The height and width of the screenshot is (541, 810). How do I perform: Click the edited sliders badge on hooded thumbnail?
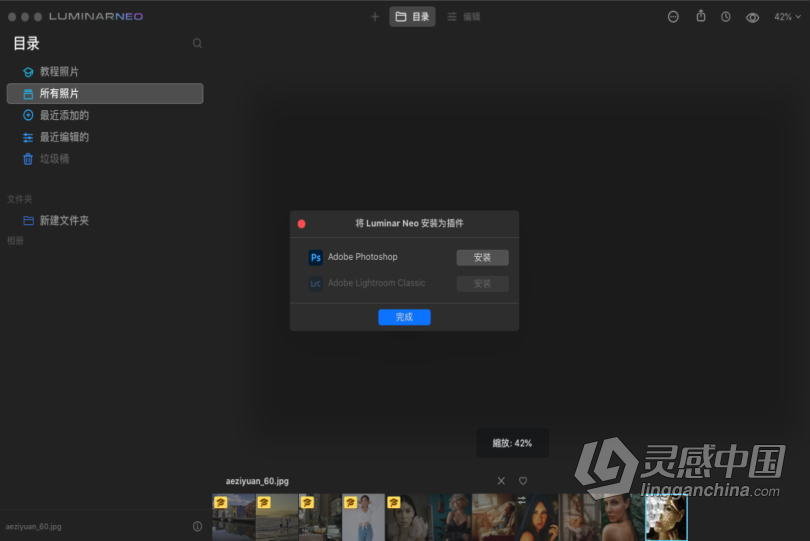[522, 500]
